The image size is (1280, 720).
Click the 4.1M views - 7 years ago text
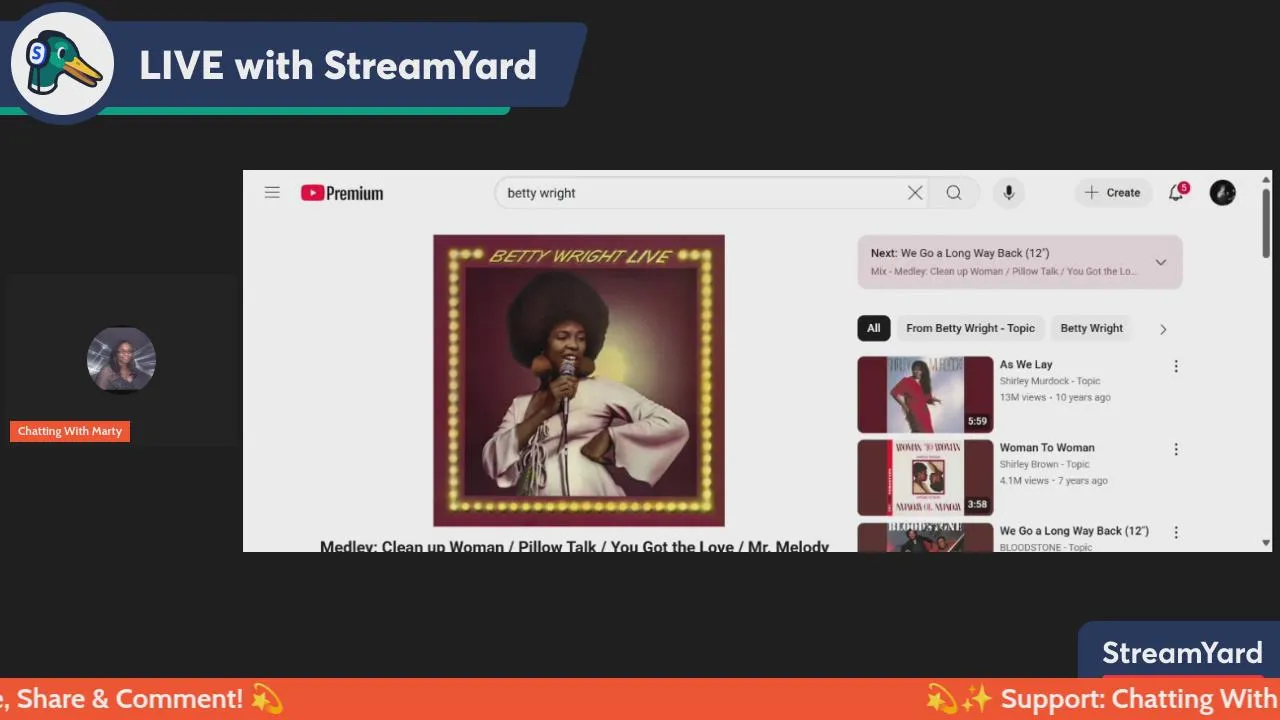[1054, 480]
